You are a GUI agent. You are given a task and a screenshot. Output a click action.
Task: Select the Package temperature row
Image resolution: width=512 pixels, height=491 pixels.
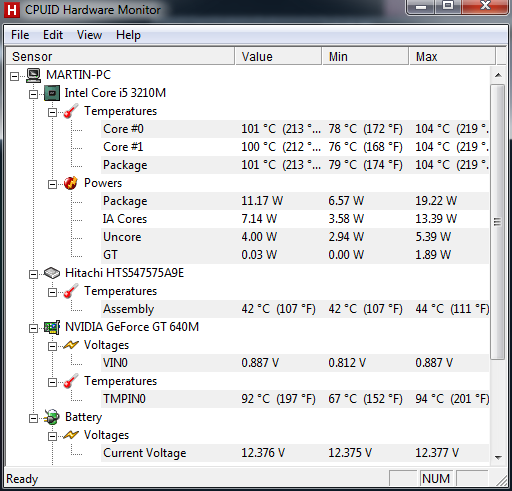coord(295,165)
